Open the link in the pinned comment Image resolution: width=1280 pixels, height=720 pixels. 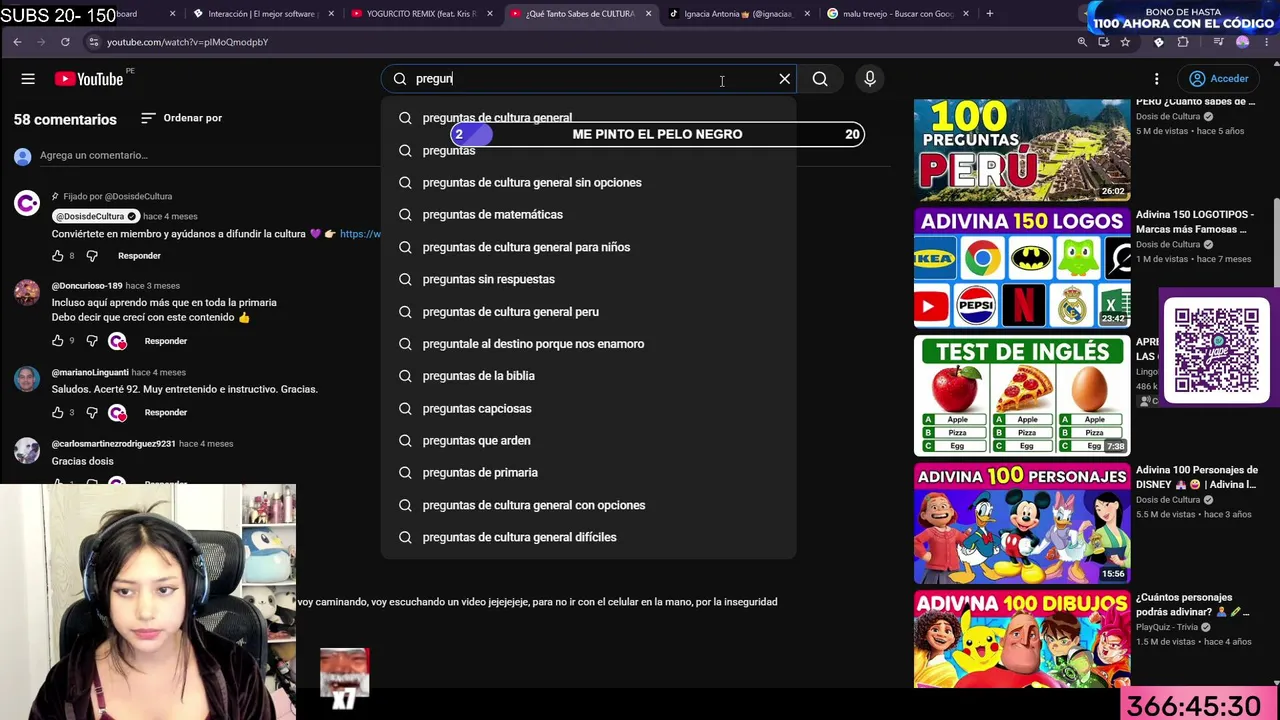[361, 234]
